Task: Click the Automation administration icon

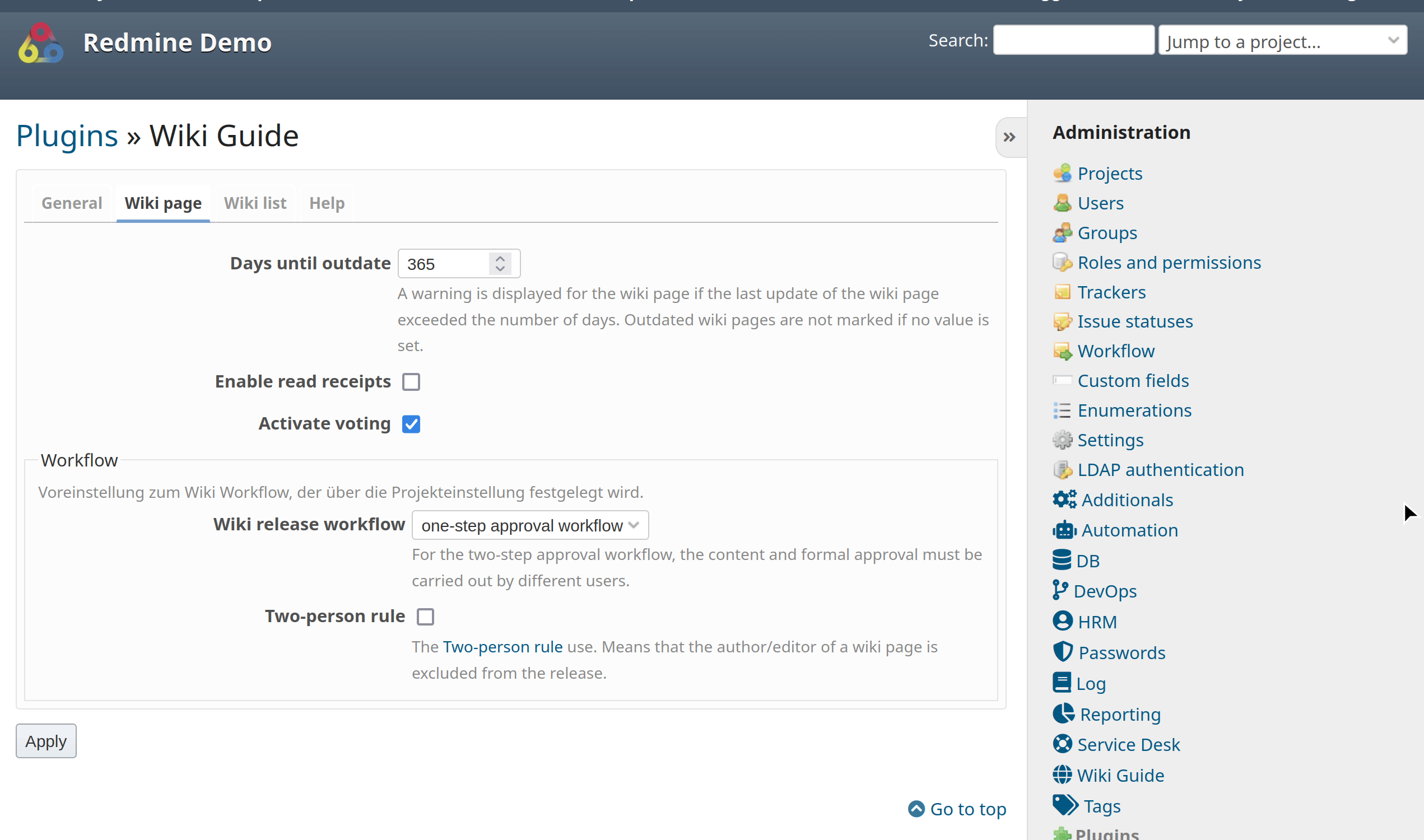Action: [x=1062, y=529]
